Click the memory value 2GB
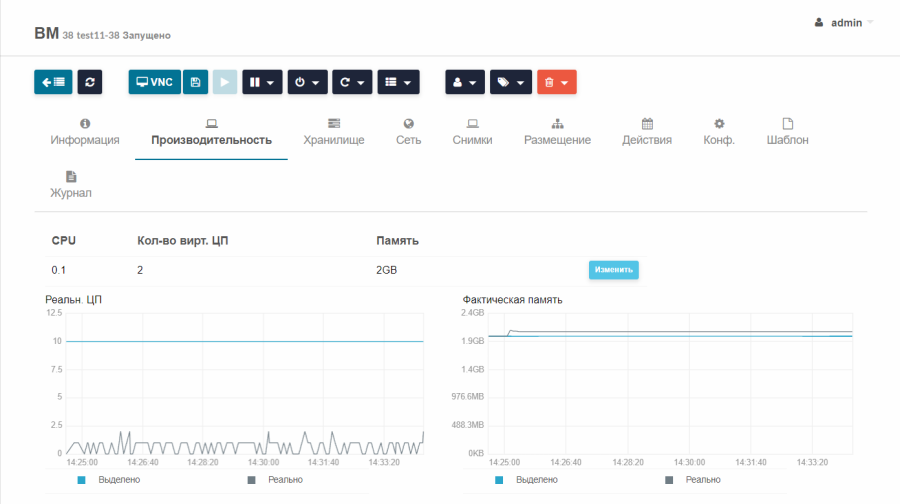The height and width of the screenshot is (504, 900). 386,270
